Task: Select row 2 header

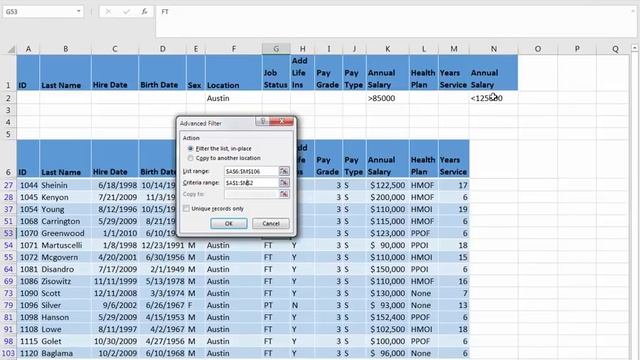Action: pos(8,98)
